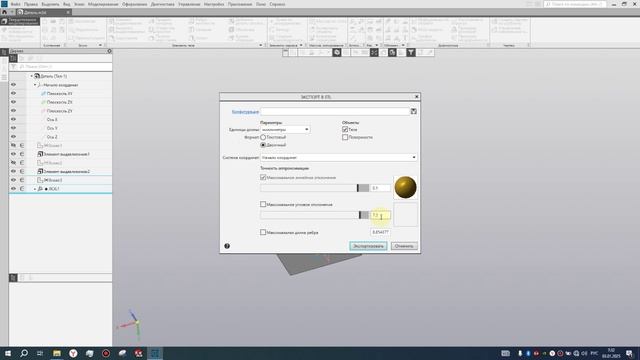The image size is (640, 360).
Task: Open the Windows Start menu
Action: tap(8, 353)
